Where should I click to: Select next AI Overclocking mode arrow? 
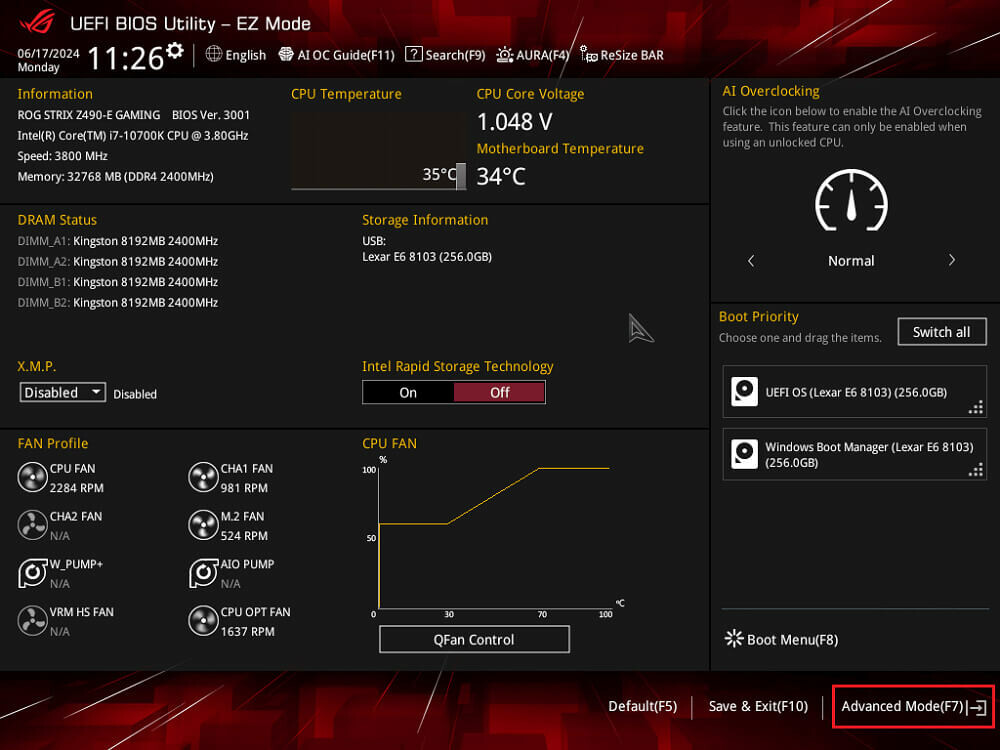coord(952,260)
